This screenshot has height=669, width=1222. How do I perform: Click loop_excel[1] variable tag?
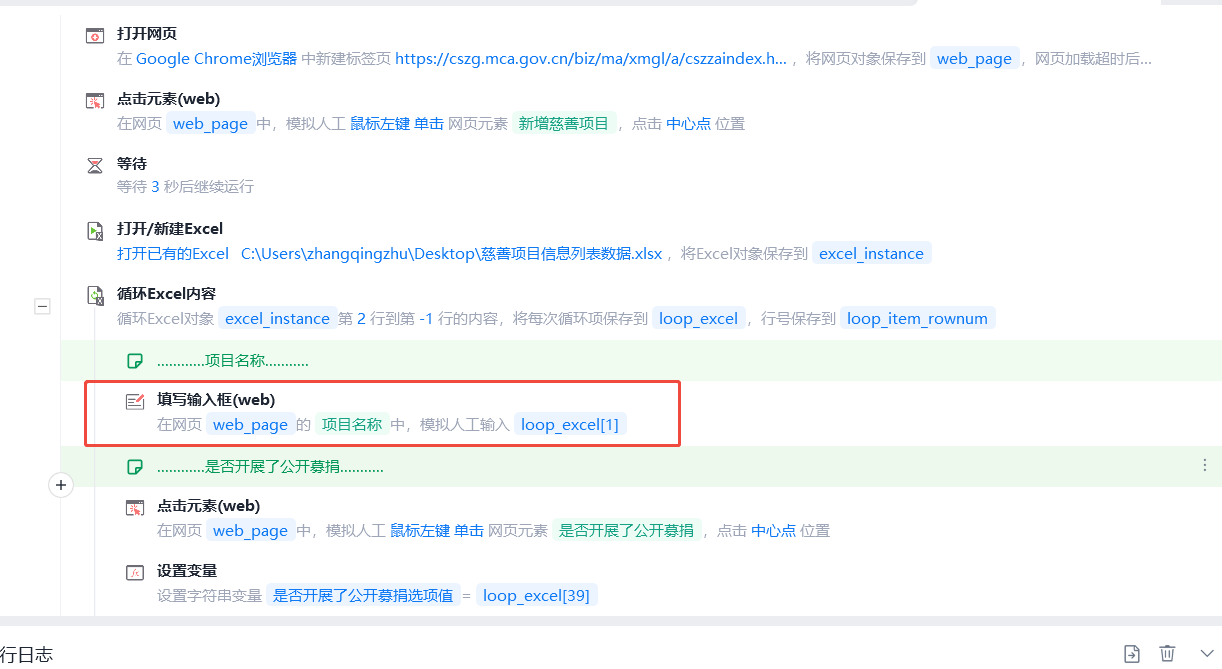click(570, 424)
